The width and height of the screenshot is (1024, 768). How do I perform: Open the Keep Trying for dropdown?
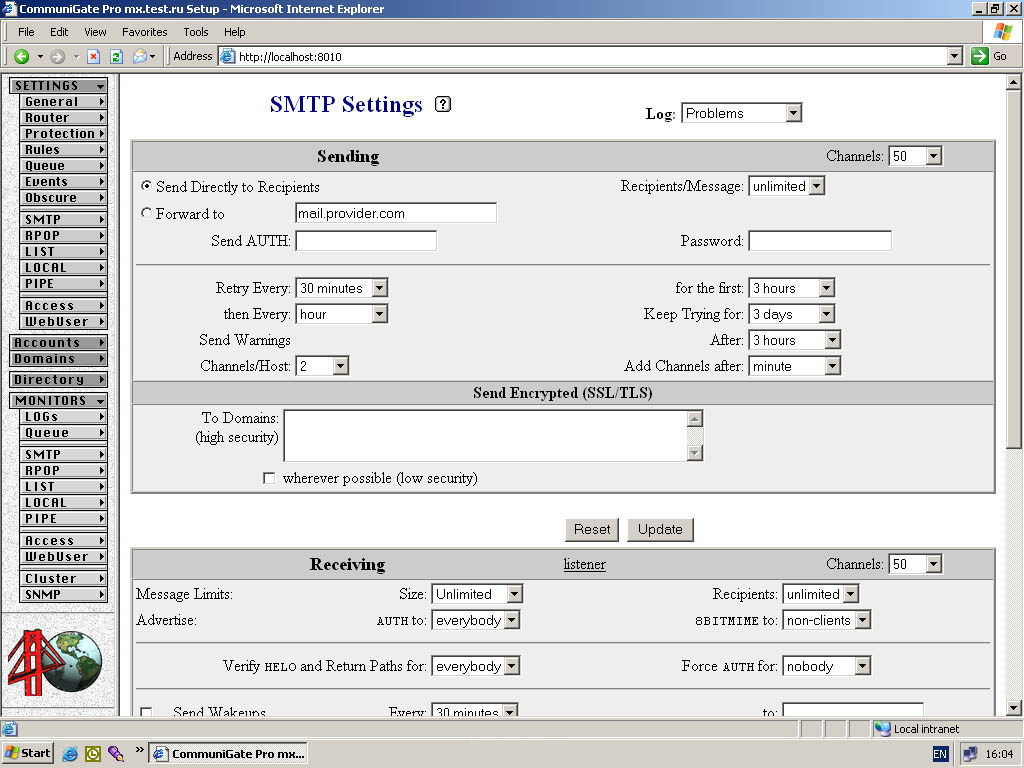tap(791, 314)
